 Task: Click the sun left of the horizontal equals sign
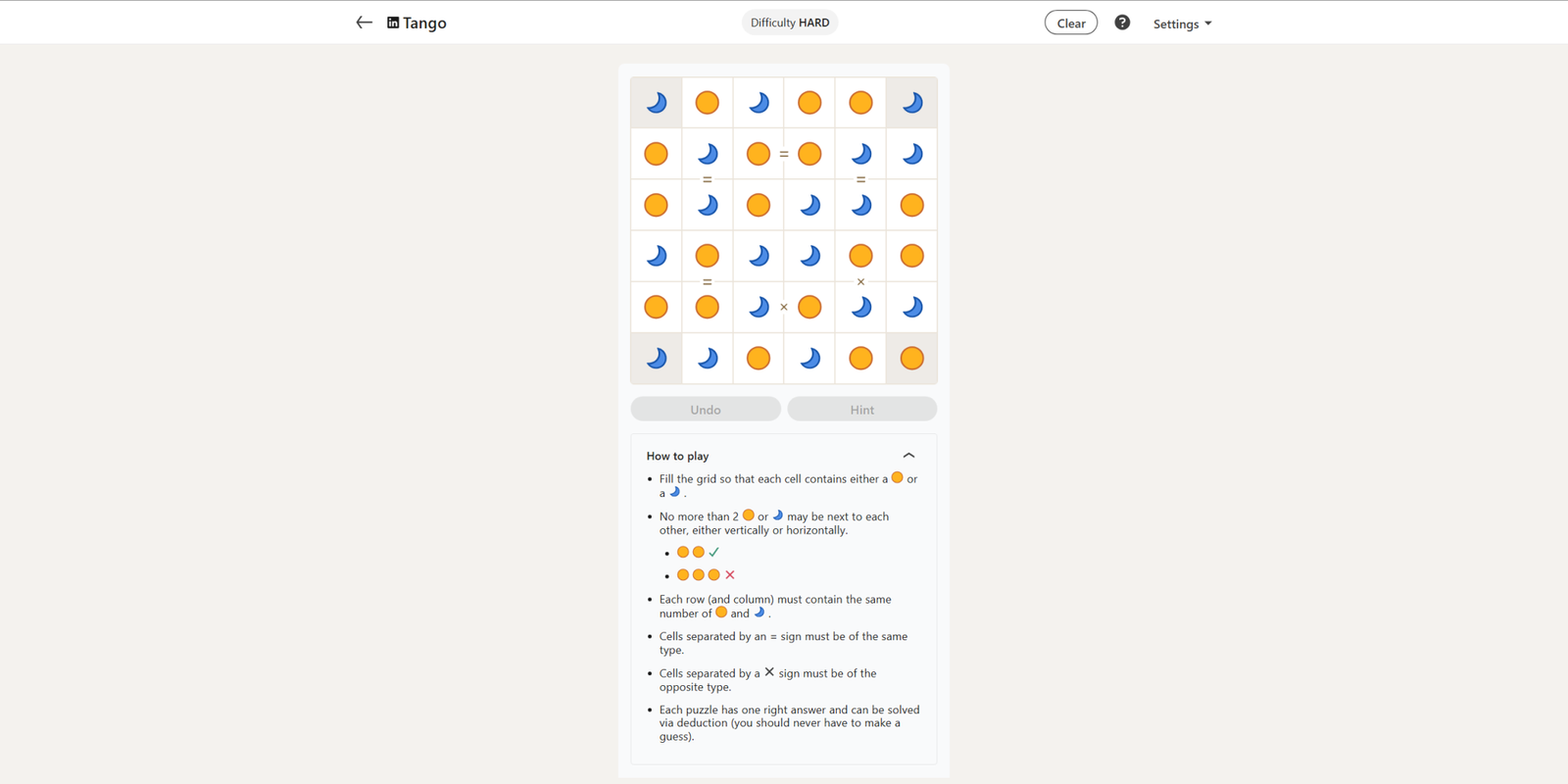[759, 154]
